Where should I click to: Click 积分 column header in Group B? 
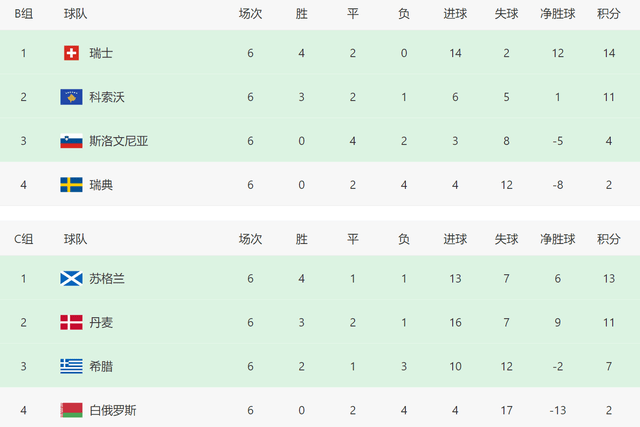click(x=609, y=14)
